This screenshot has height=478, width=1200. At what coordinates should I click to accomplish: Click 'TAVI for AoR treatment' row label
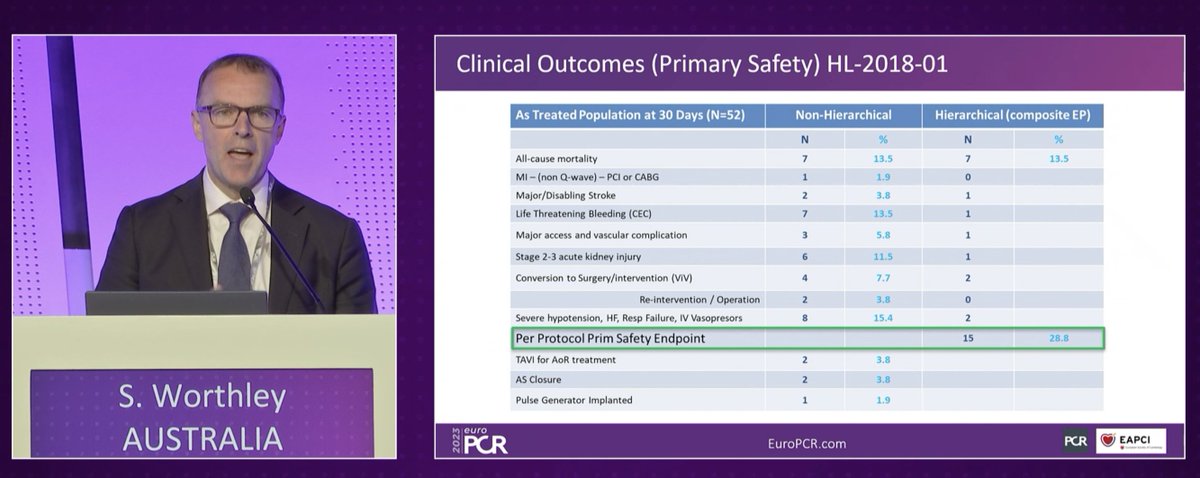tap(565, 359)
